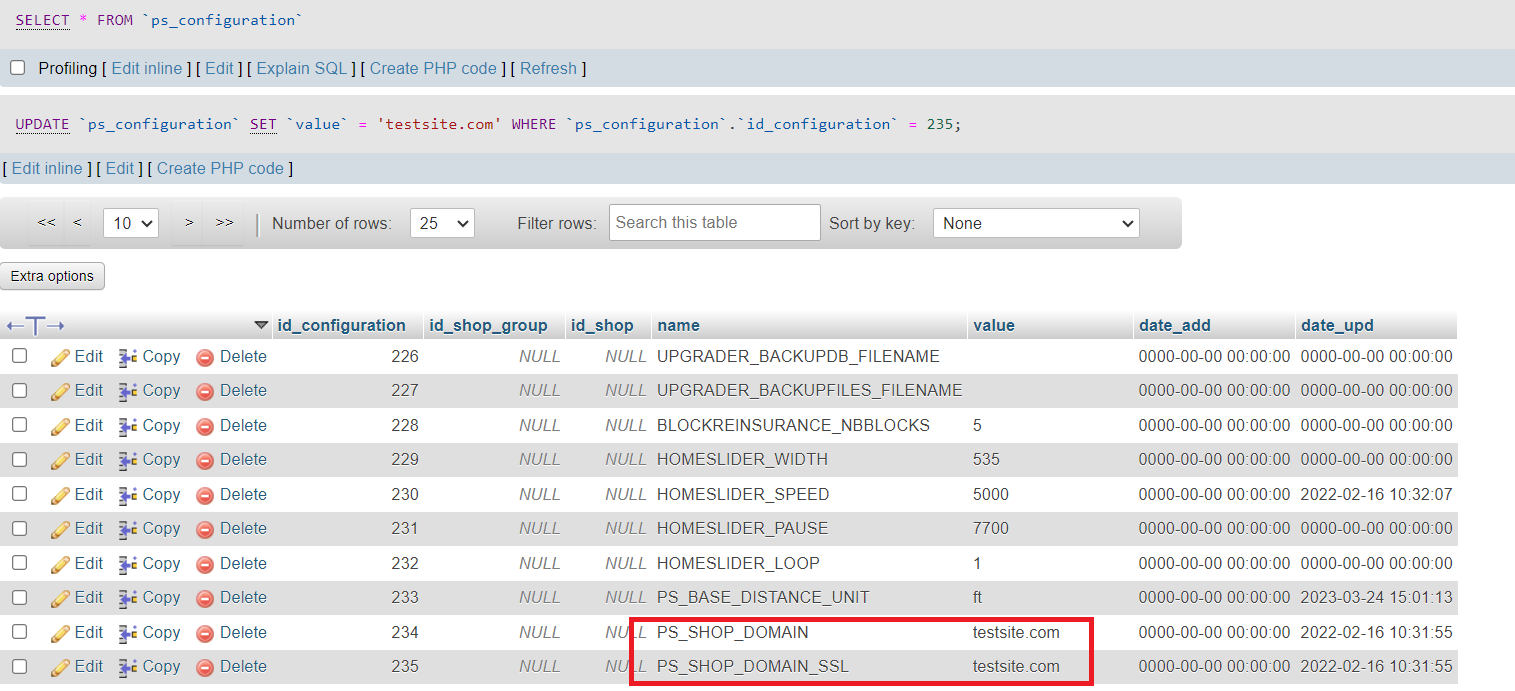The image size is (1515, 691).
Task: Click Copy icon for row 230
Action: 128,495
